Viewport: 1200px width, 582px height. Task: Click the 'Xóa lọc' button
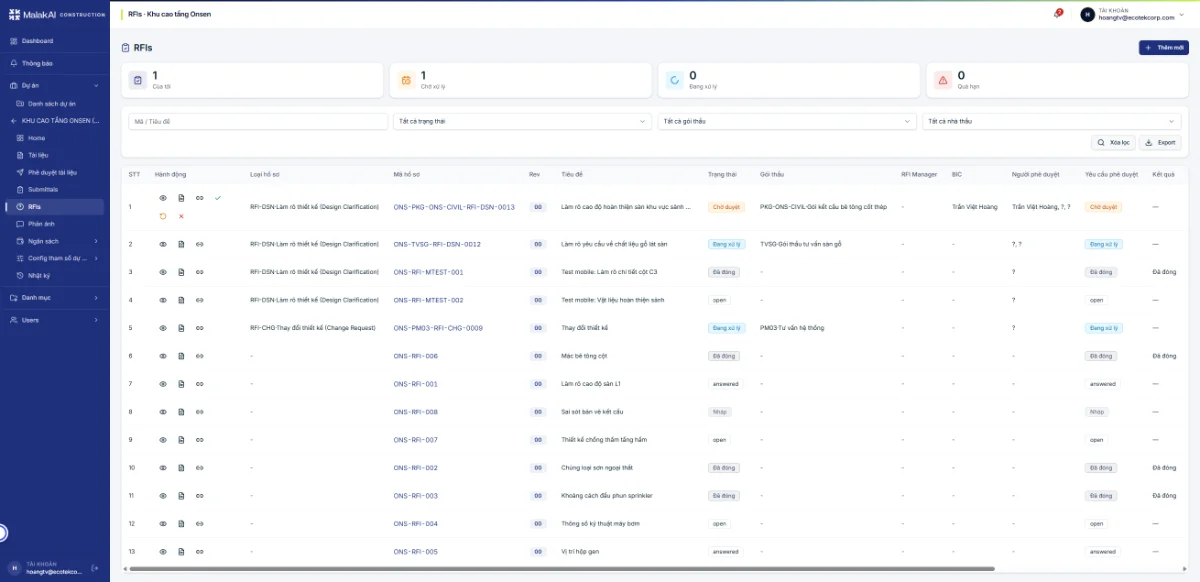tap(1113, 143)
